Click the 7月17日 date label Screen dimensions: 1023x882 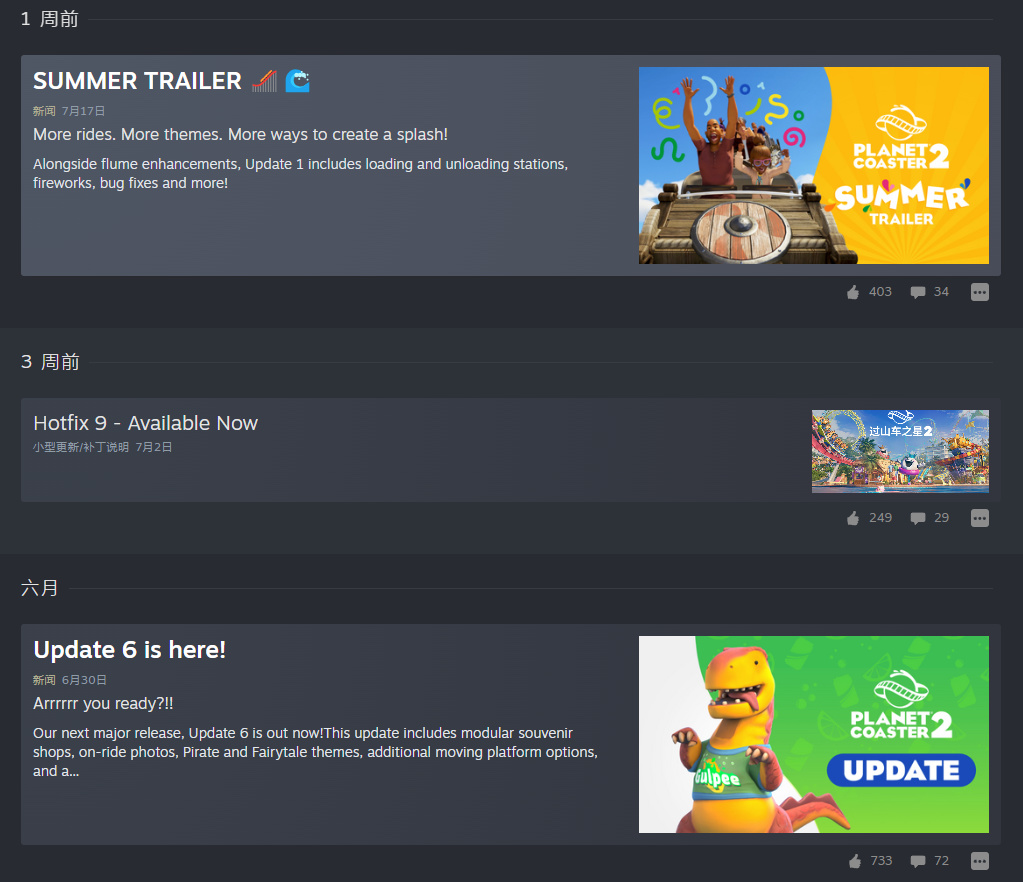[x=83, y=111]
